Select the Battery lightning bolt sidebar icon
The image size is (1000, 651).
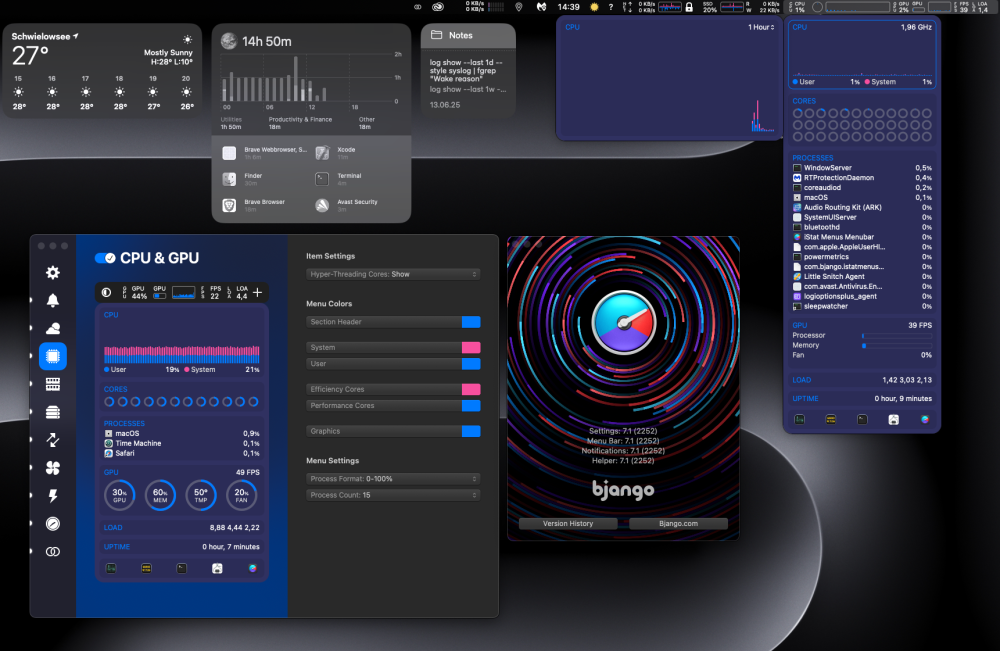click(x=53, y=496)
